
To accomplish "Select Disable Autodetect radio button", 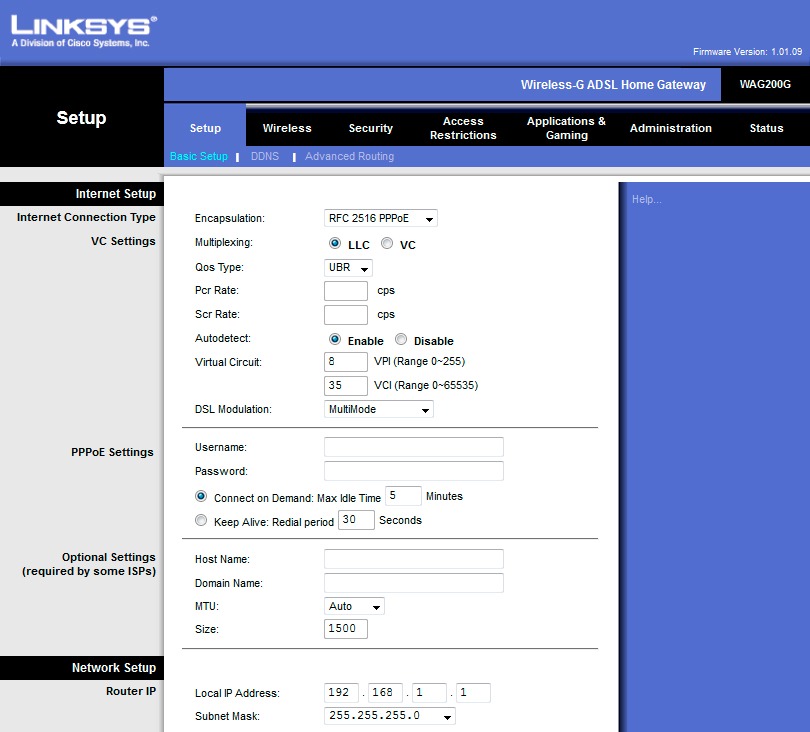I will click(401, 339).
